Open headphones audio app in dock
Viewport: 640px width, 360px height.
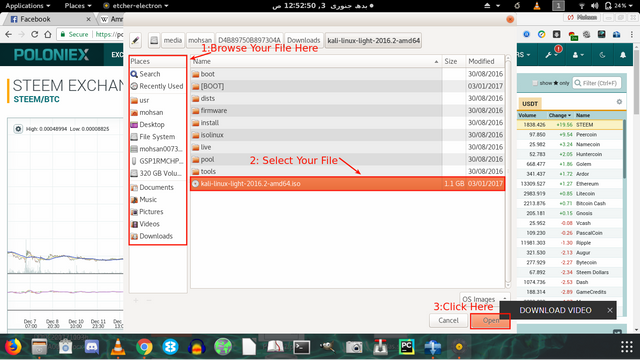point(197,347)
